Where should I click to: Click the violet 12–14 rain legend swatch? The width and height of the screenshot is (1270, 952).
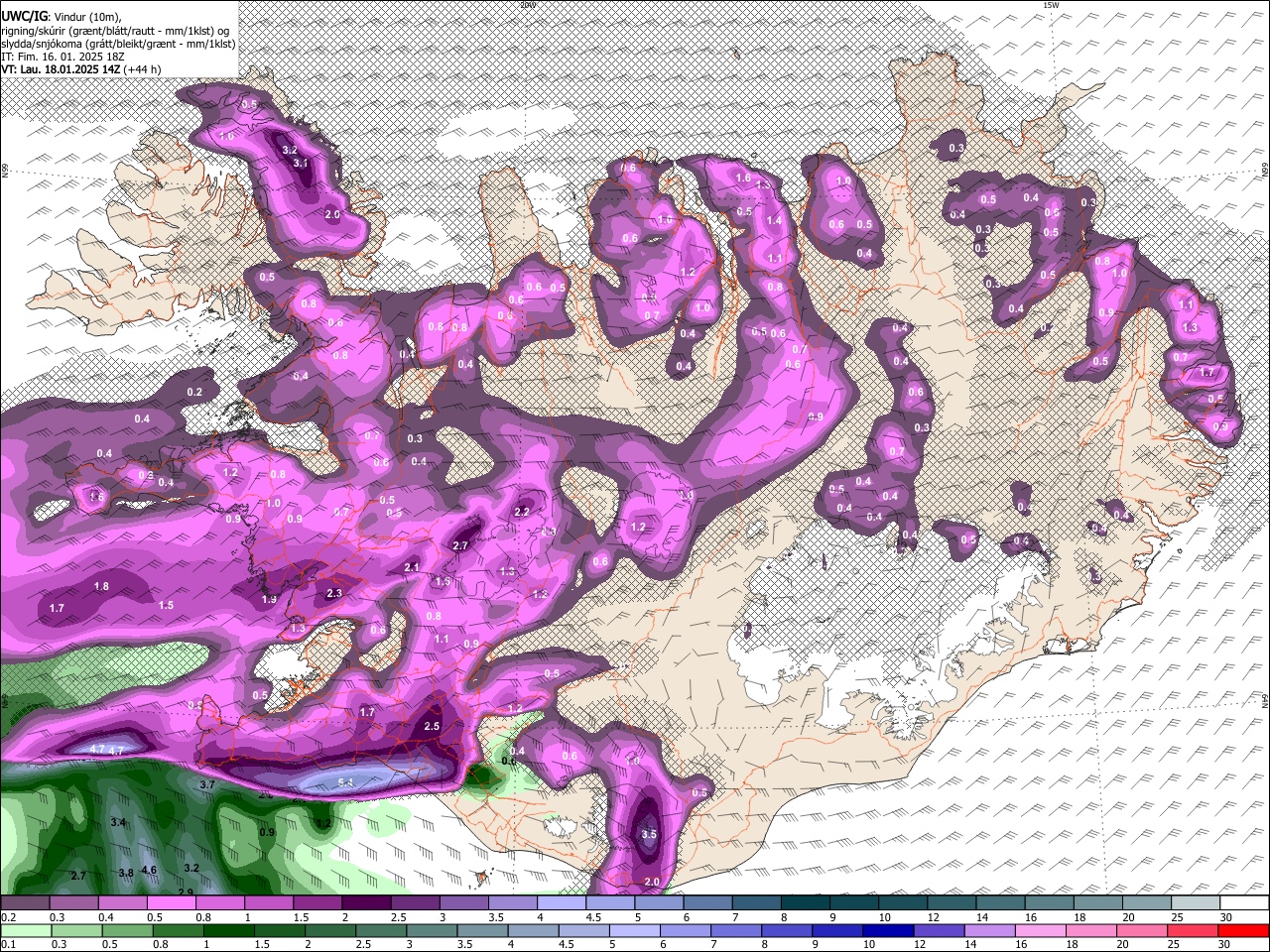pos(940,930)
